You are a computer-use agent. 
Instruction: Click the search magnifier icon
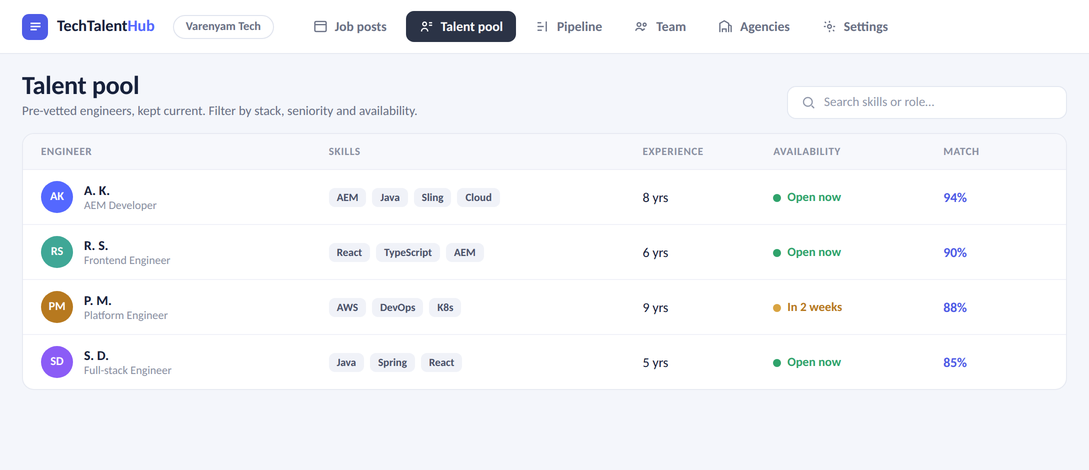808,103
